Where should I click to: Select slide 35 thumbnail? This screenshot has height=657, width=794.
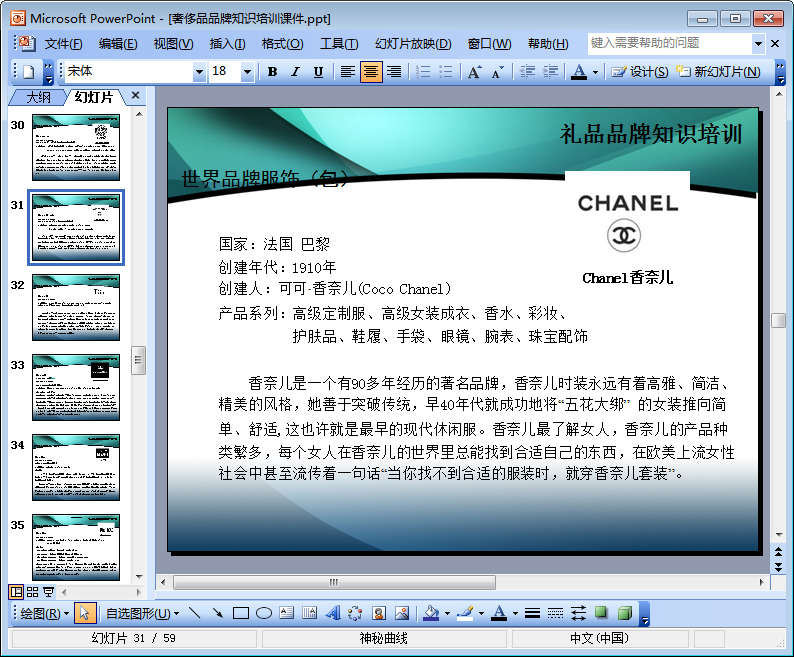point(75,548)
